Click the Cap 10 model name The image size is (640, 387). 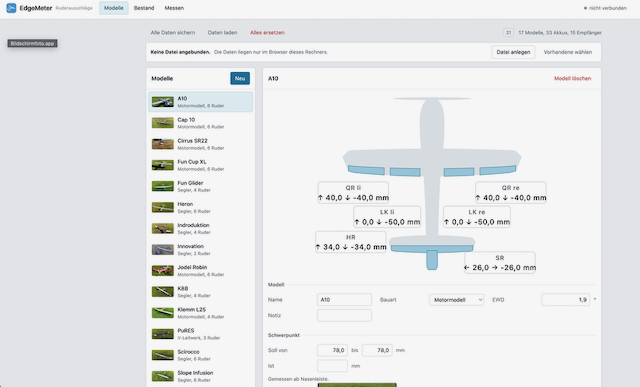tap(186, 120)
